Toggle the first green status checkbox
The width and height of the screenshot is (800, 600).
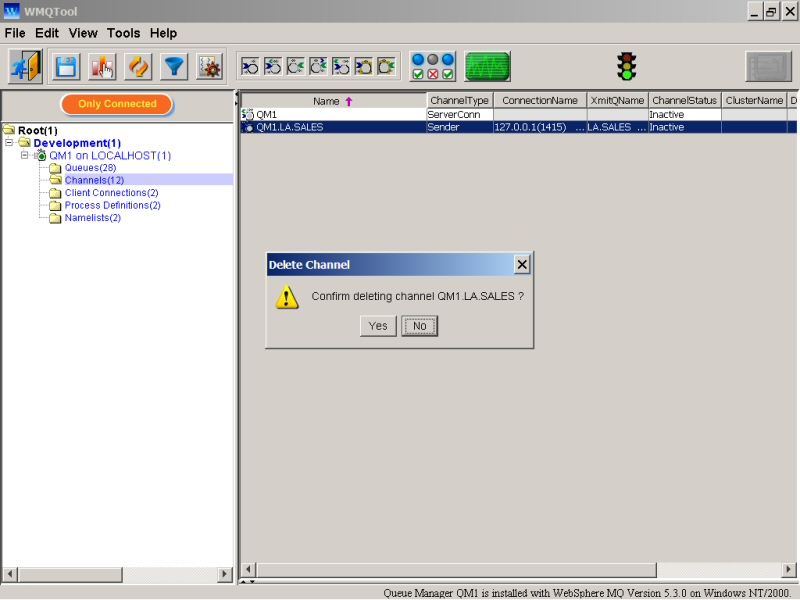[418, 74]
